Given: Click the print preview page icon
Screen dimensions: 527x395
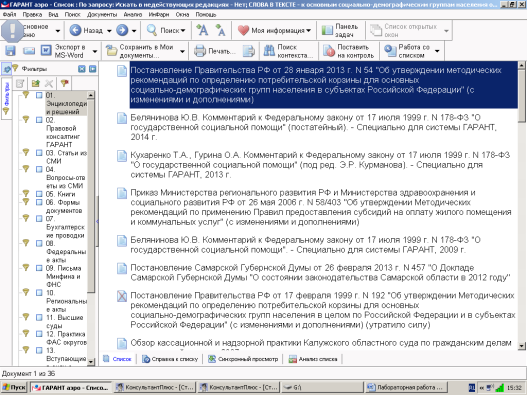Looking at the screenshot, I should point(249,51).
